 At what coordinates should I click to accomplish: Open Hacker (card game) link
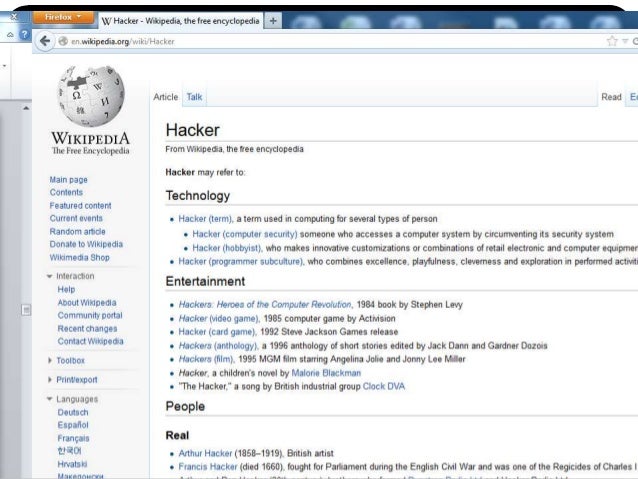click(216, 332)
